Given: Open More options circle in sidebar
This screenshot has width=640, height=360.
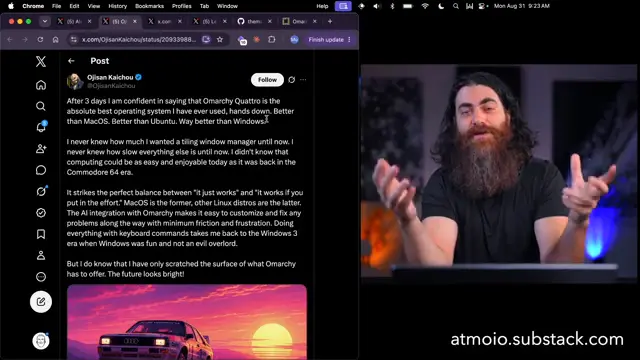Looking at the screenshot, I should (41, 277).
